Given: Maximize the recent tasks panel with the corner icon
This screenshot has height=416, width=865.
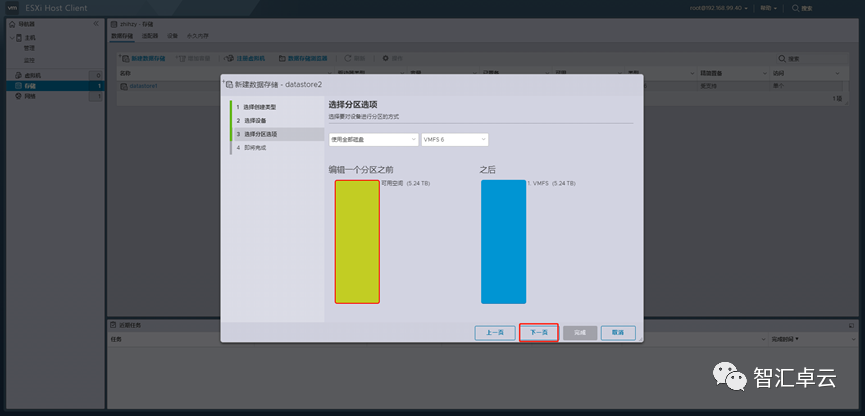Looking at the screenshot, I should [x=851, y=326].
